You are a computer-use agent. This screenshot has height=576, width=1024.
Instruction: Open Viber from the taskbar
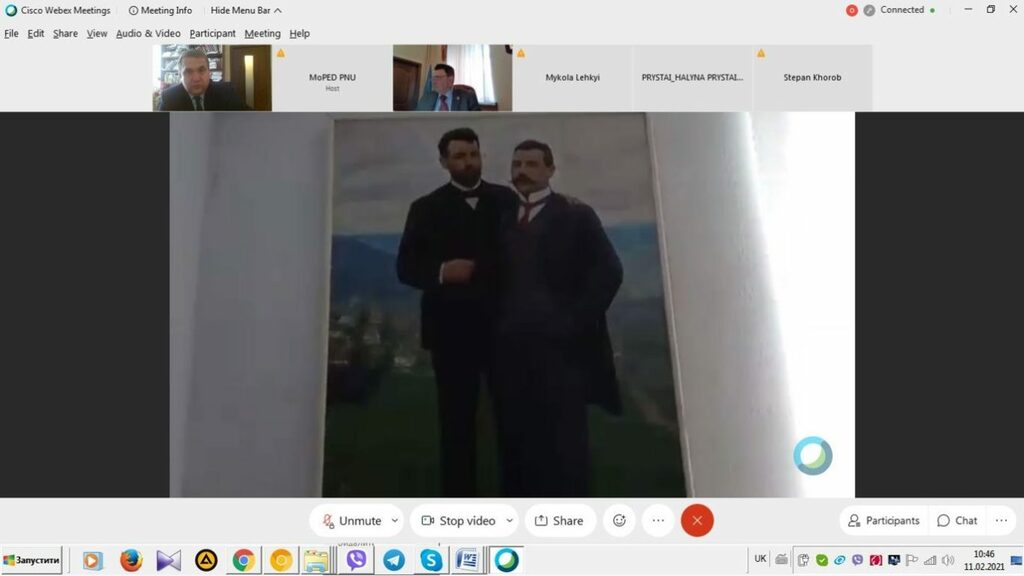(x=356, y=560)
